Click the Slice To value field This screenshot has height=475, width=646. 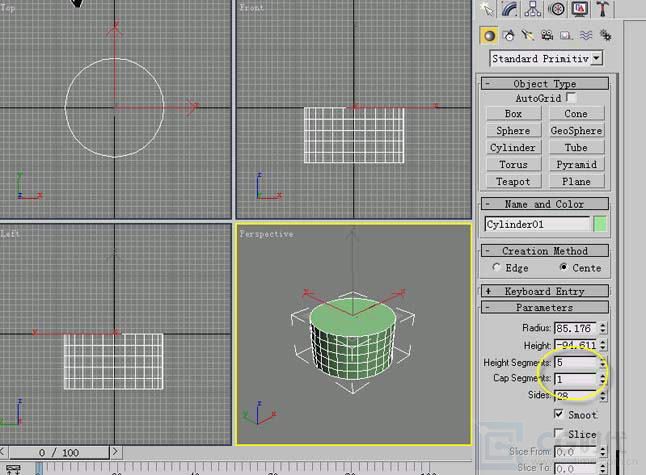576,468
